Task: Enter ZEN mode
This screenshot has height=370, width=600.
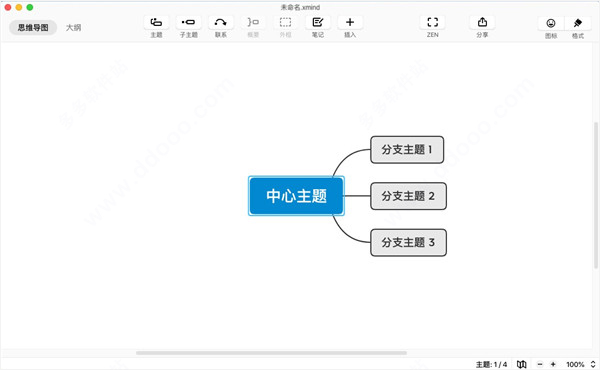Action: [x=432, y=23]
